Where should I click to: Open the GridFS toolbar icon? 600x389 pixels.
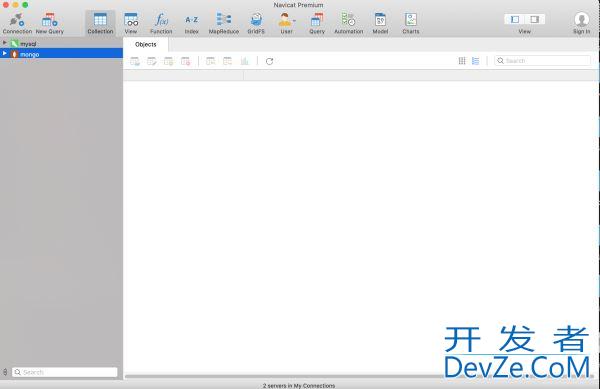256,23
